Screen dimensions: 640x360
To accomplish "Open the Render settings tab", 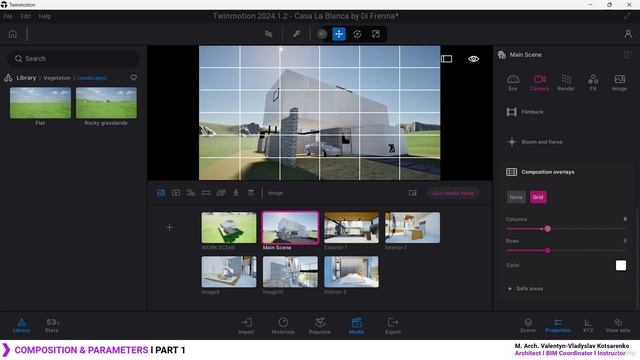I will [x=566, y=82].
